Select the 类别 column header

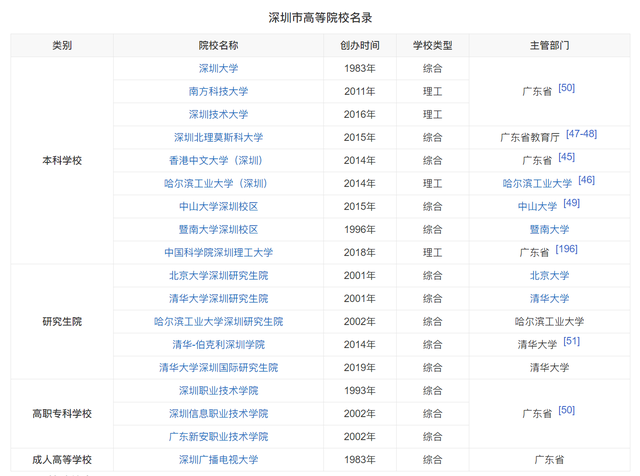click(x=62, y=45)
